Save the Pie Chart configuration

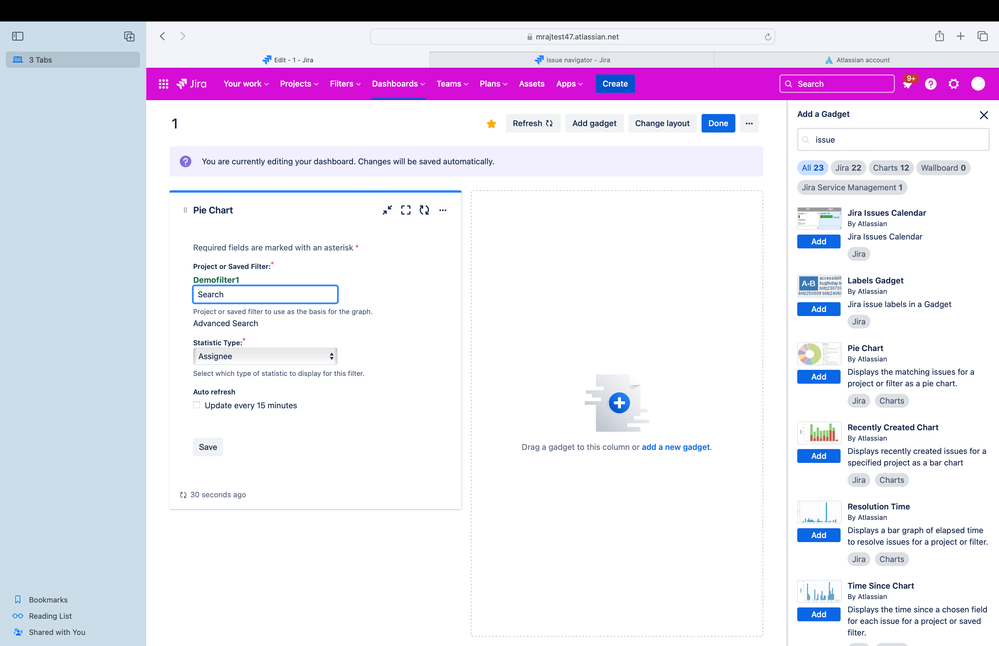point(208,447)
